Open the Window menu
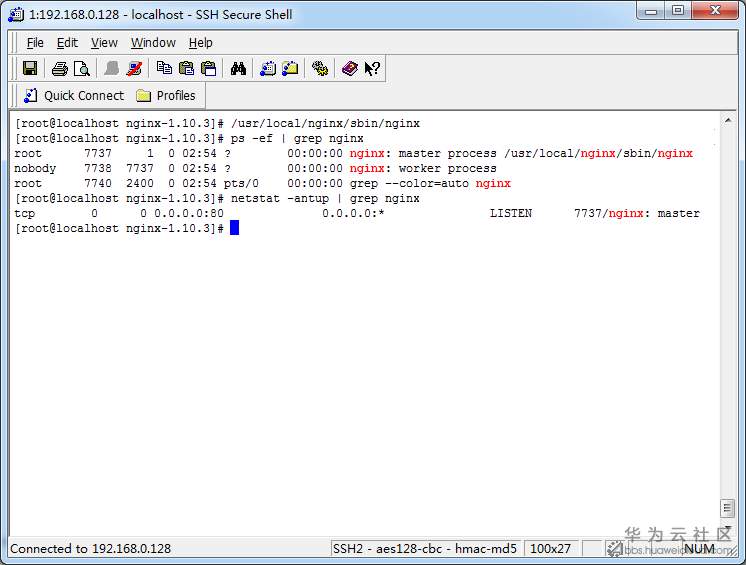The height and width of the screenshot is (565, 746). (x=153, y=43)
